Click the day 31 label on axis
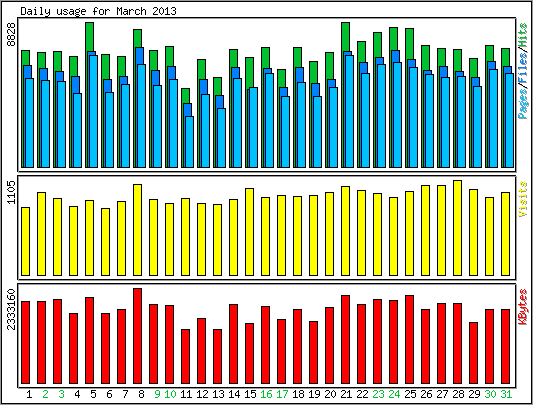The width and height of the screenshot is (533, 405). coord(506,394)
